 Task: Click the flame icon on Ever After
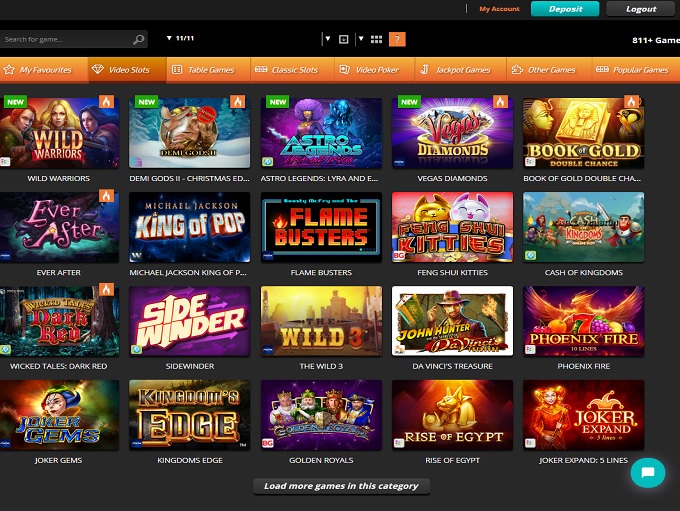(106, 196)
